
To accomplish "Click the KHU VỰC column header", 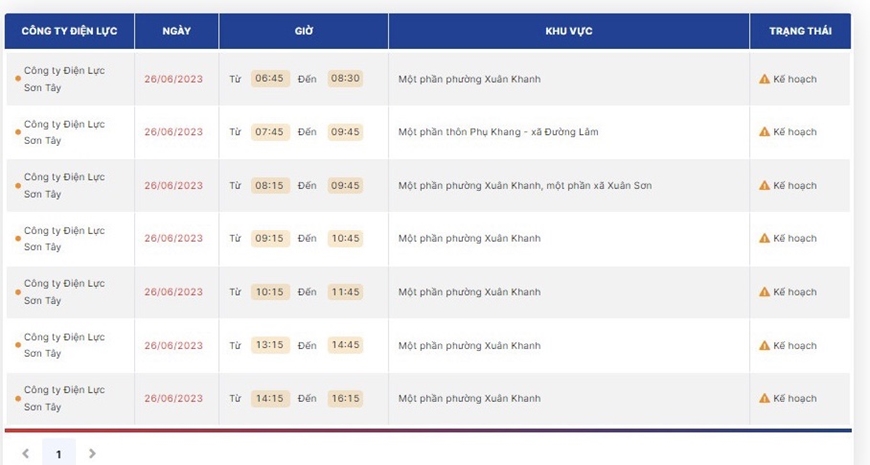I will click(x=569, y=31).
